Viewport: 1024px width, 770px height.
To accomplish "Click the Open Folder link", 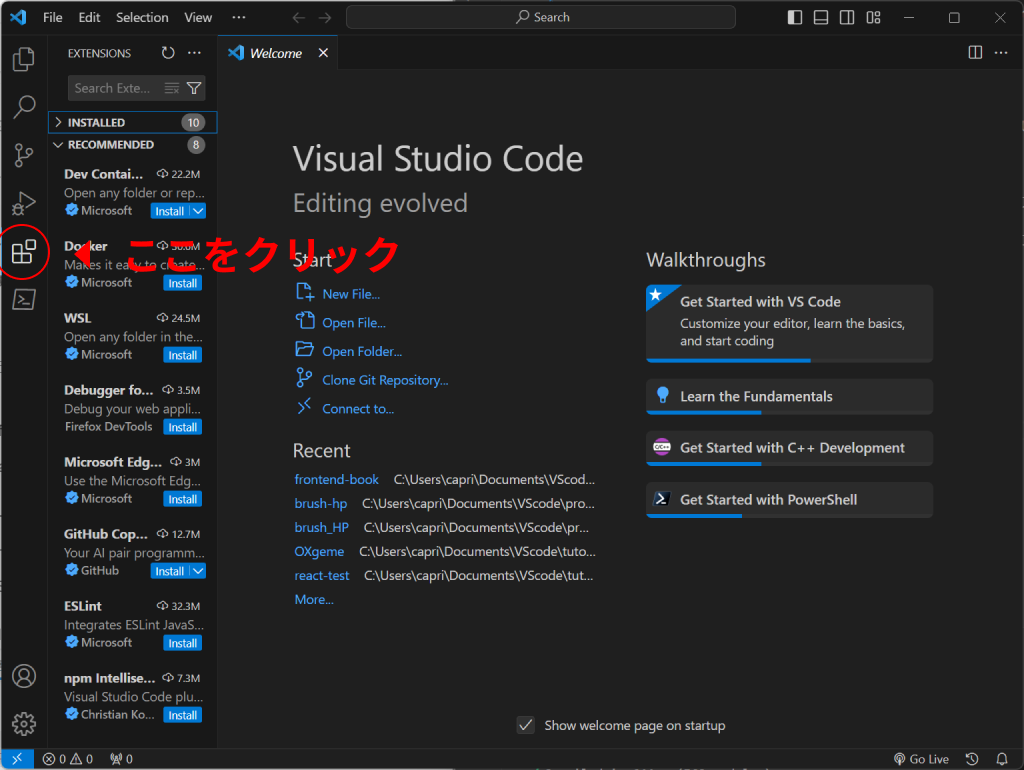I will [x=362, y=351].
